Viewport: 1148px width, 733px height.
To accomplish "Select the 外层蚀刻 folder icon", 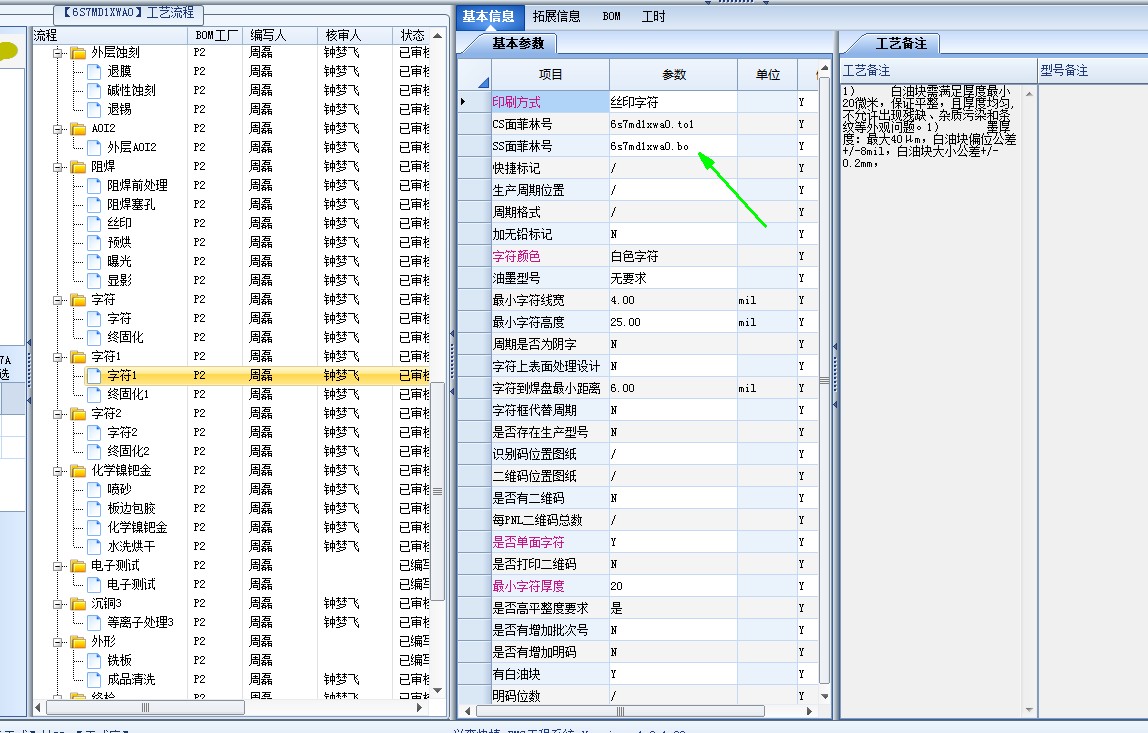I will click(x=78, y=53).
